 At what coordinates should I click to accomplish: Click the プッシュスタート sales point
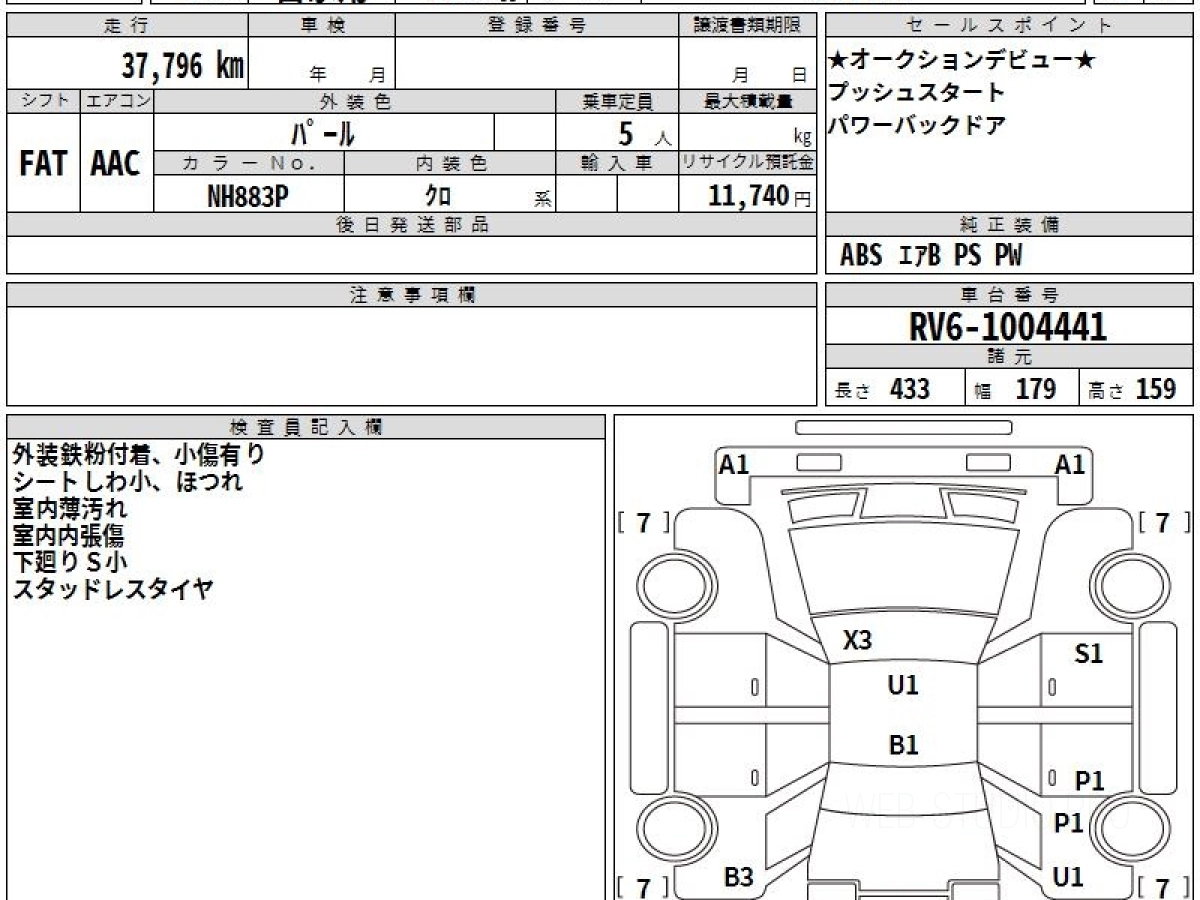point(917,93)
